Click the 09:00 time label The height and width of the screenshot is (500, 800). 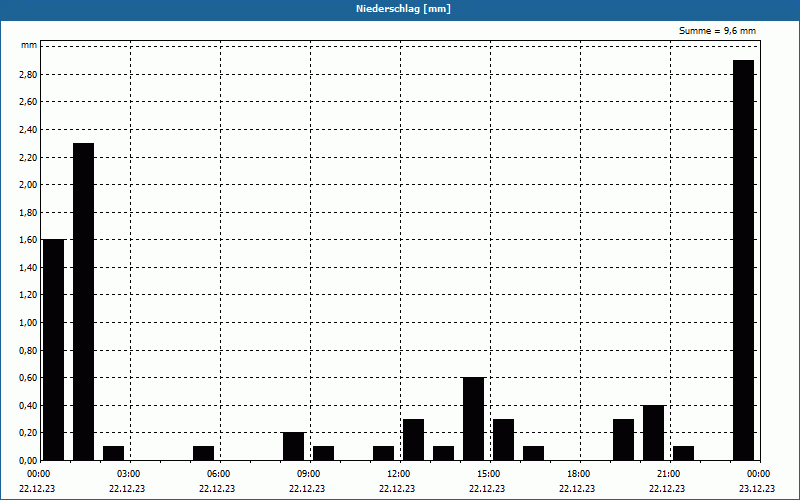click(x=309, y=474)
